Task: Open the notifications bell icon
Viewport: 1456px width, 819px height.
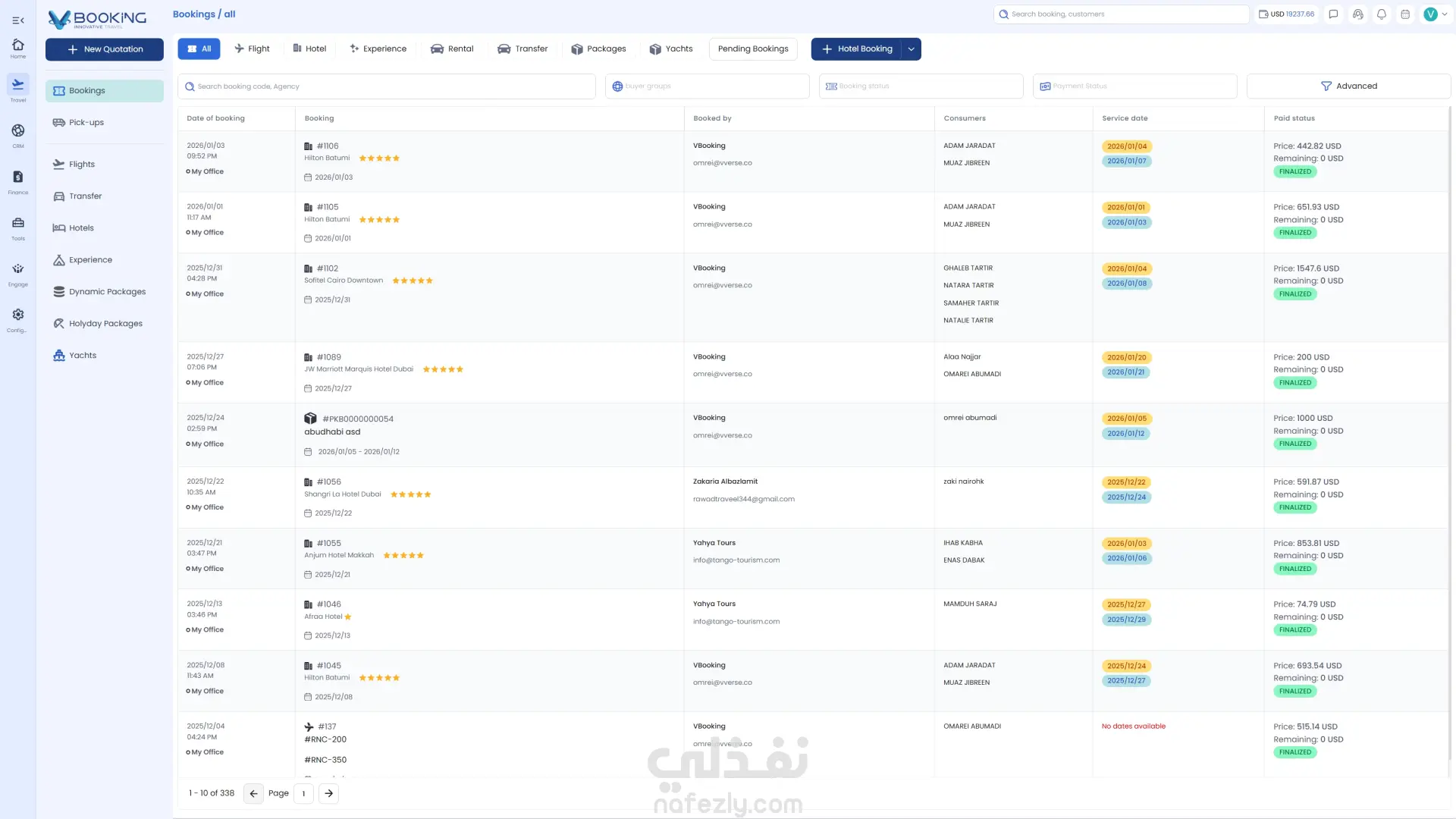Action: click(x=1382, y=14)
